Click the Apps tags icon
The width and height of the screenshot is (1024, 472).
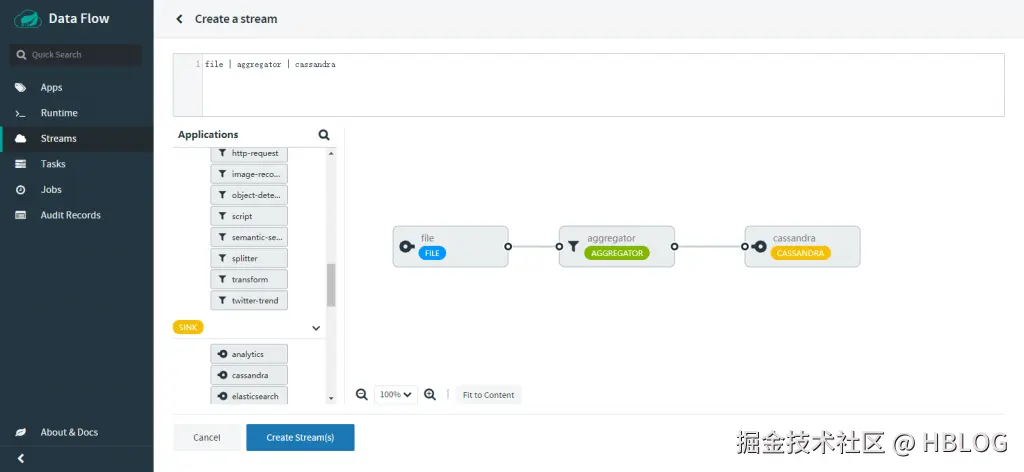click(21, 87)
